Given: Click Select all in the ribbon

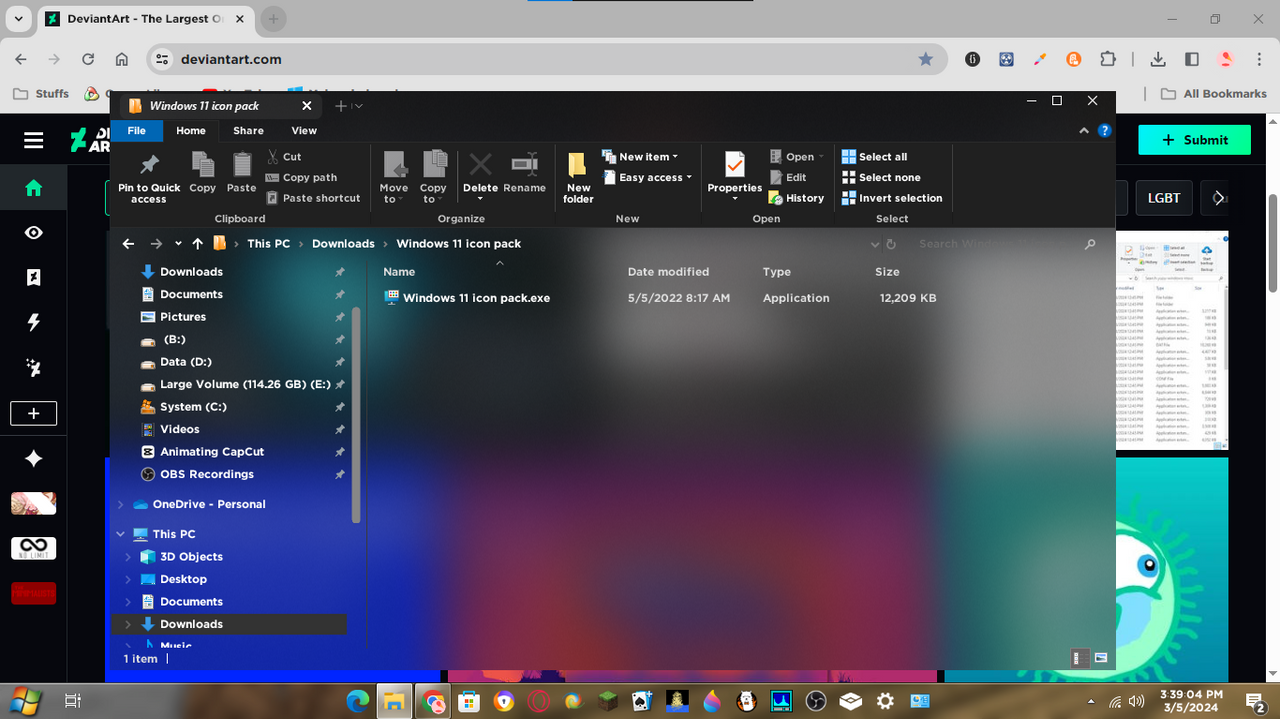Looking at the screenshot, I should click(x=874, y=157).
